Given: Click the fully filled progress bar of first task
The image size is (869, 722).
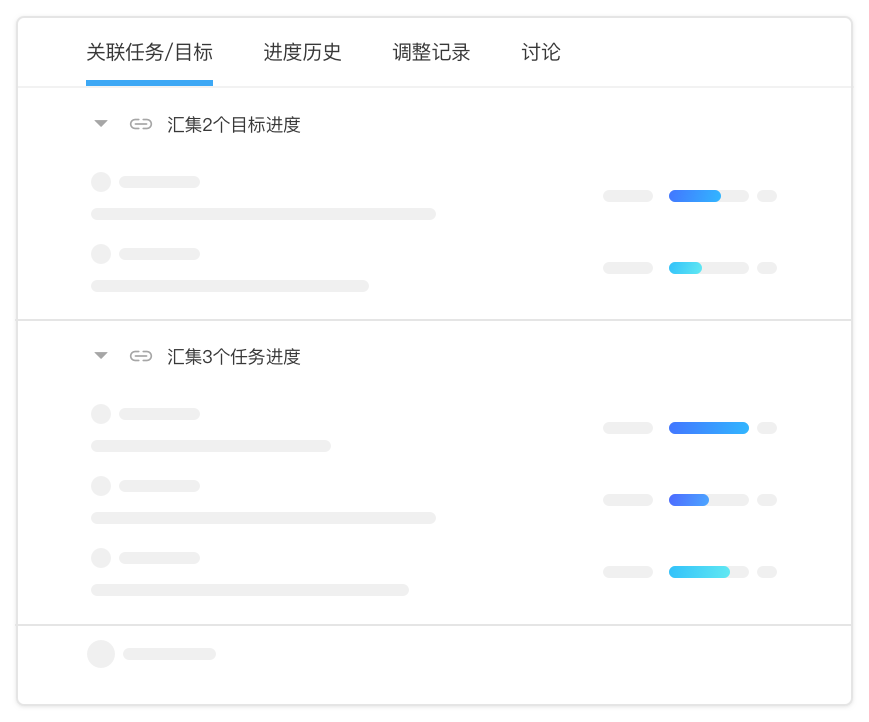Looking at the screenshot, I should pos(709,428).
